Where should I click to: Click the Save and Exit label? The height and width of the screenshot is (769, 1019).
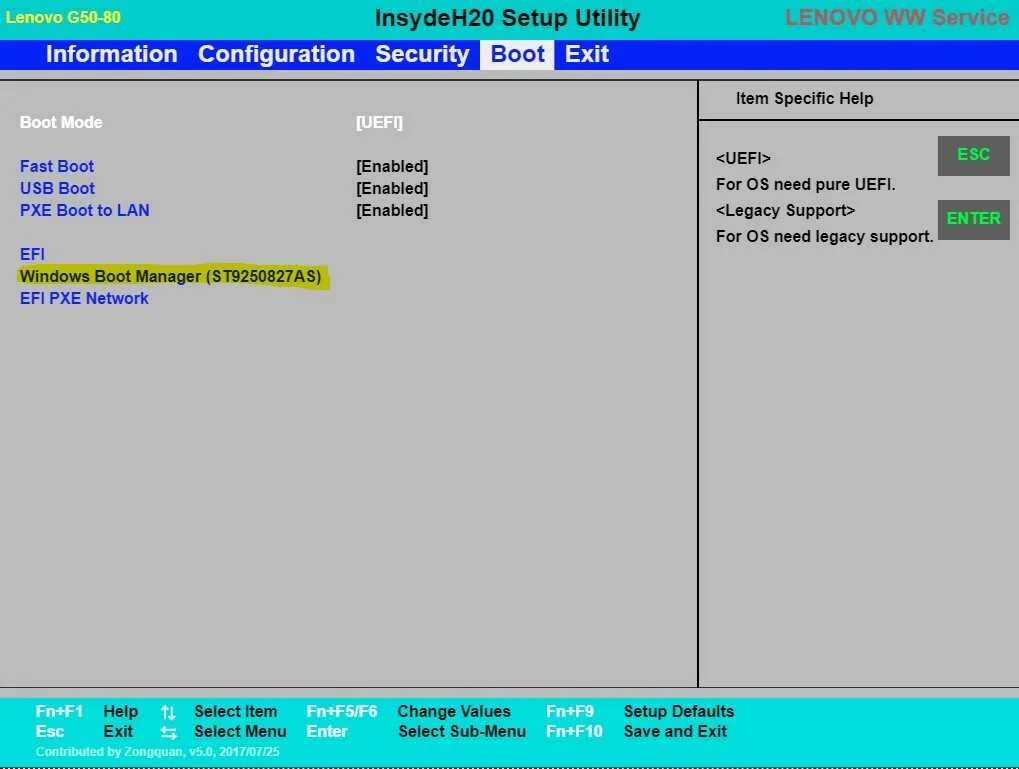click(x=675, y=731)
